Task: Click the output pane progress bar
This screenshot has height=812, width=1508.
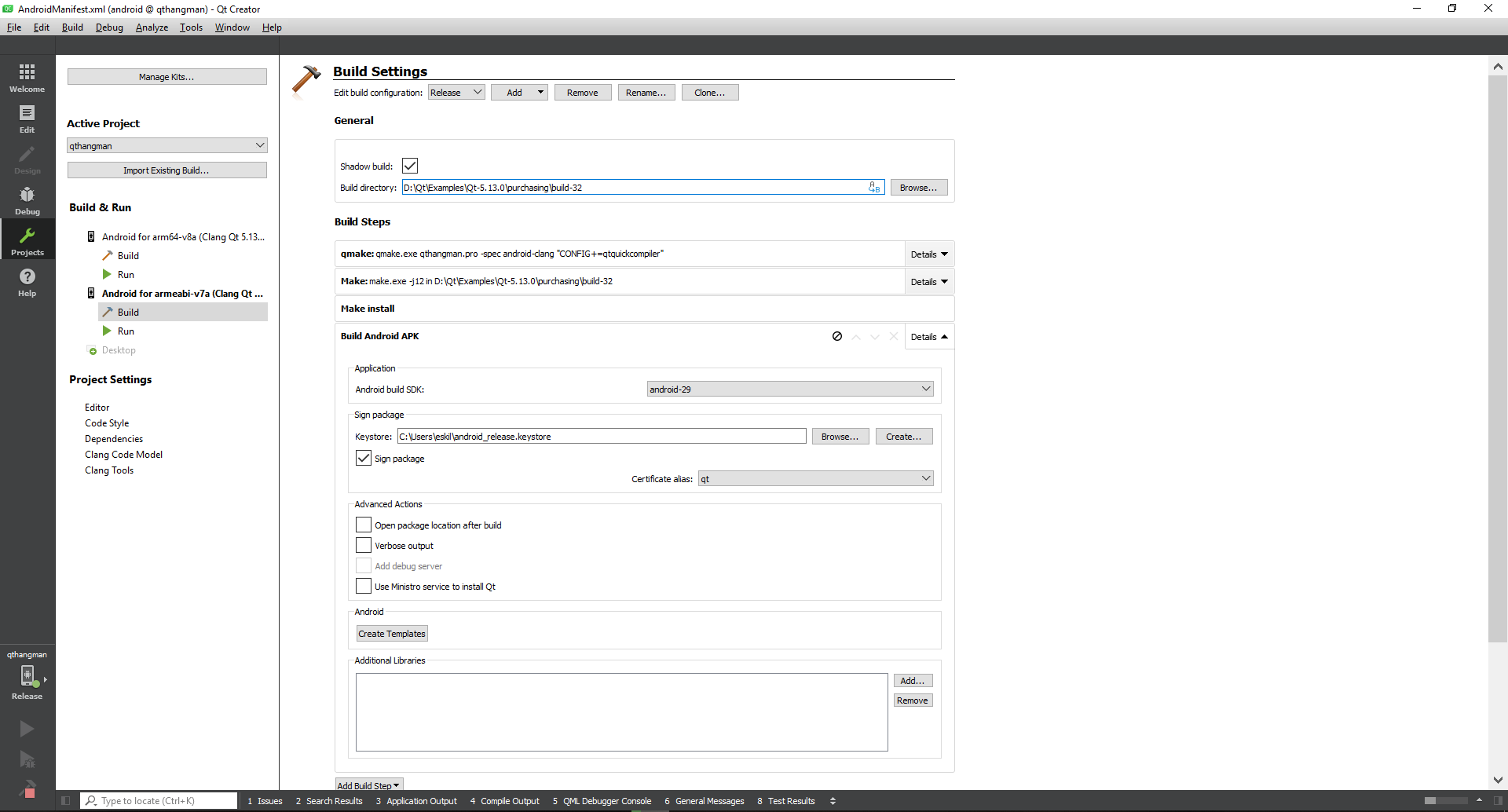Action: click(1446, 801)
